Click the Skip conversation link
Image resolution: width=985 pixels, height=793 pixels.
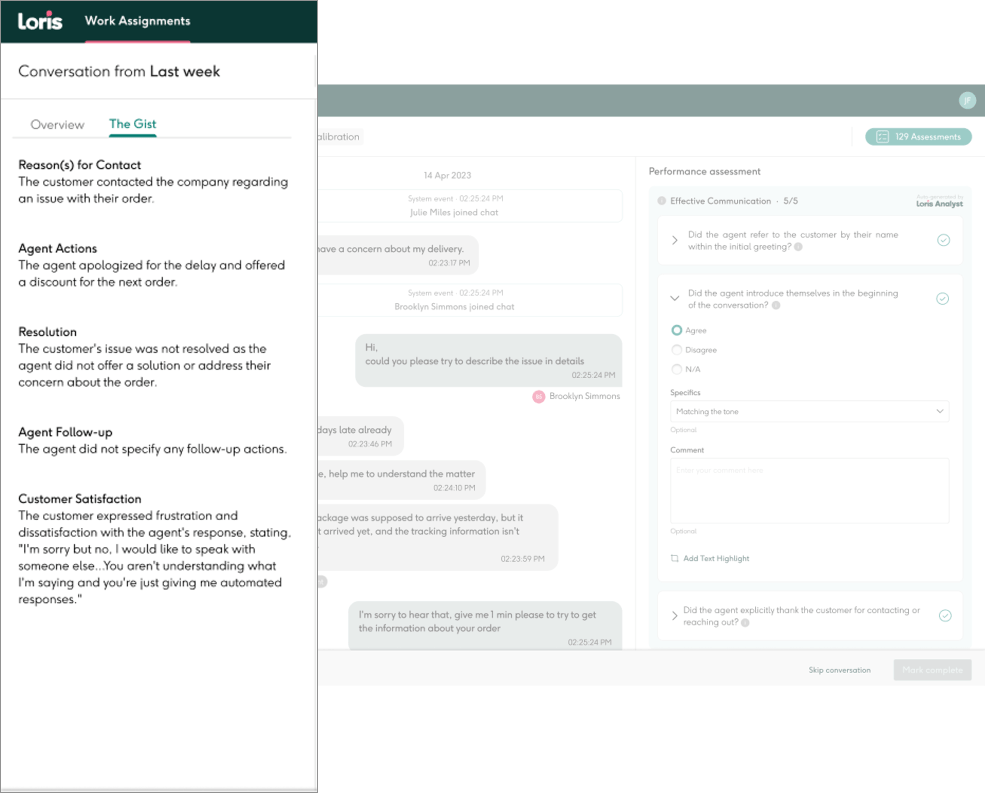pos(839,670)
